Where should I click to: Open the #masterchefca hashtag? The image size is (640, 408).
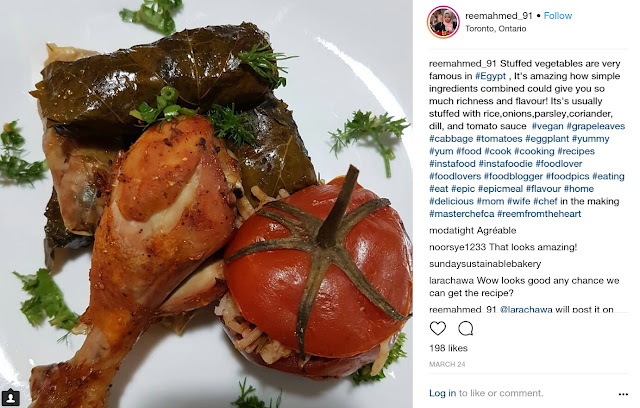coord(462,214)
